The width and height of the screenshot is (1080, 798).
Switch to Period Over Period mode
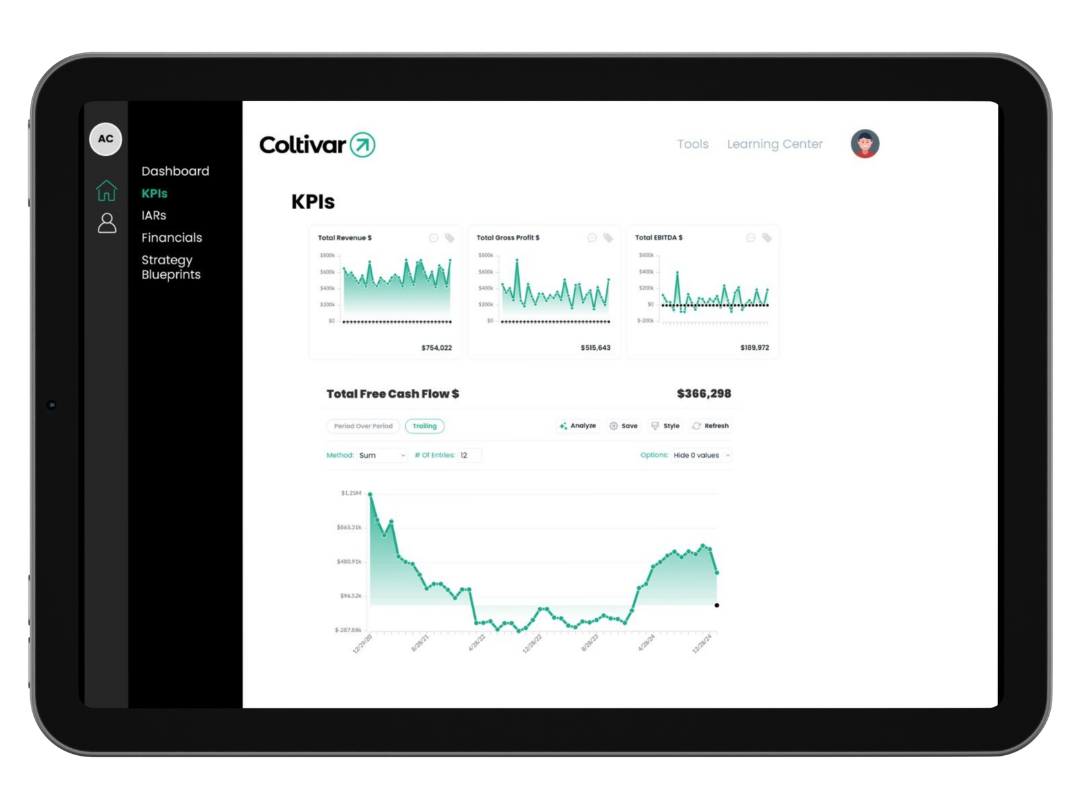[x=363, y=426]
